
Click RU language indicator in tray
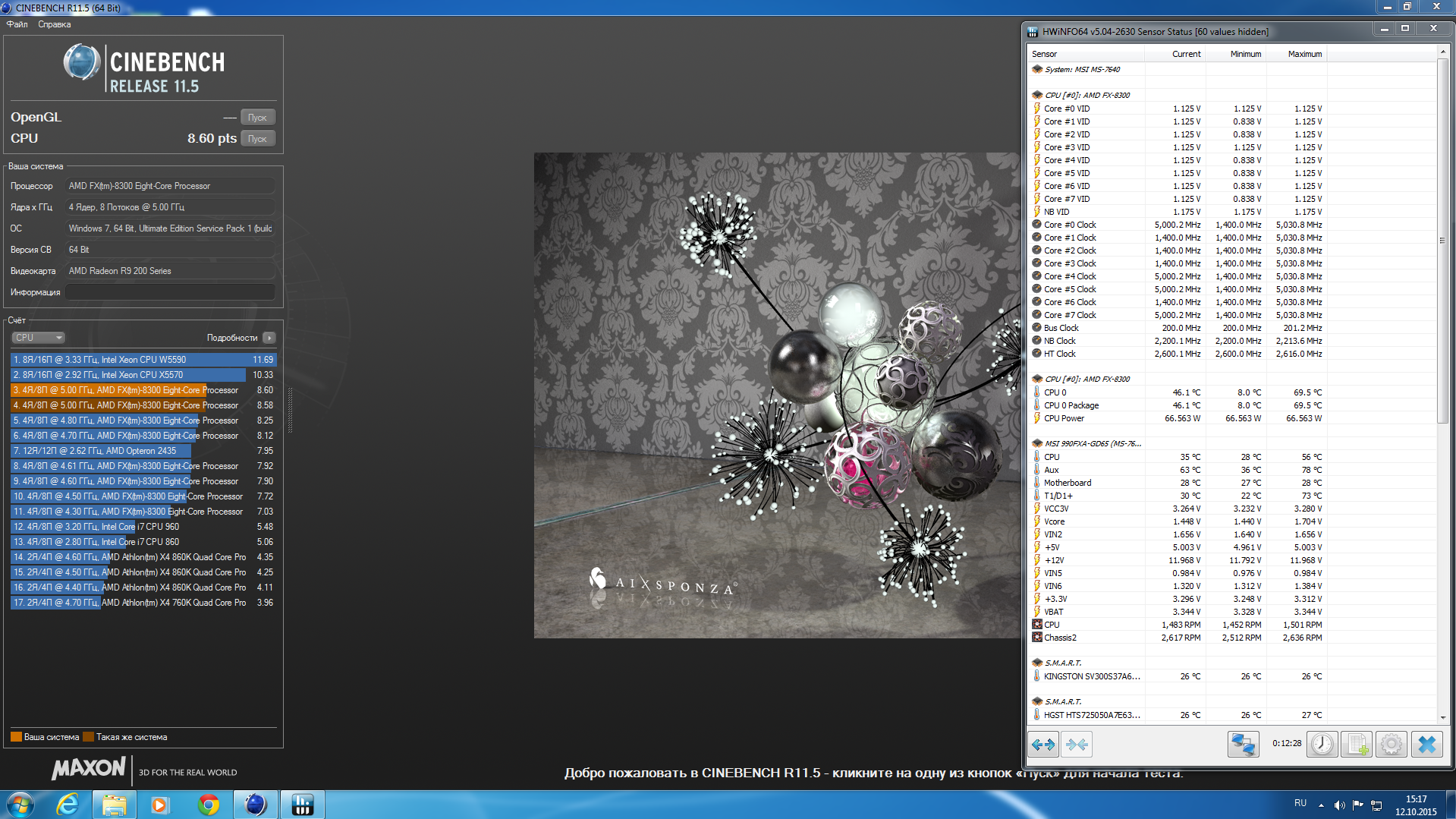[1300, 803]
